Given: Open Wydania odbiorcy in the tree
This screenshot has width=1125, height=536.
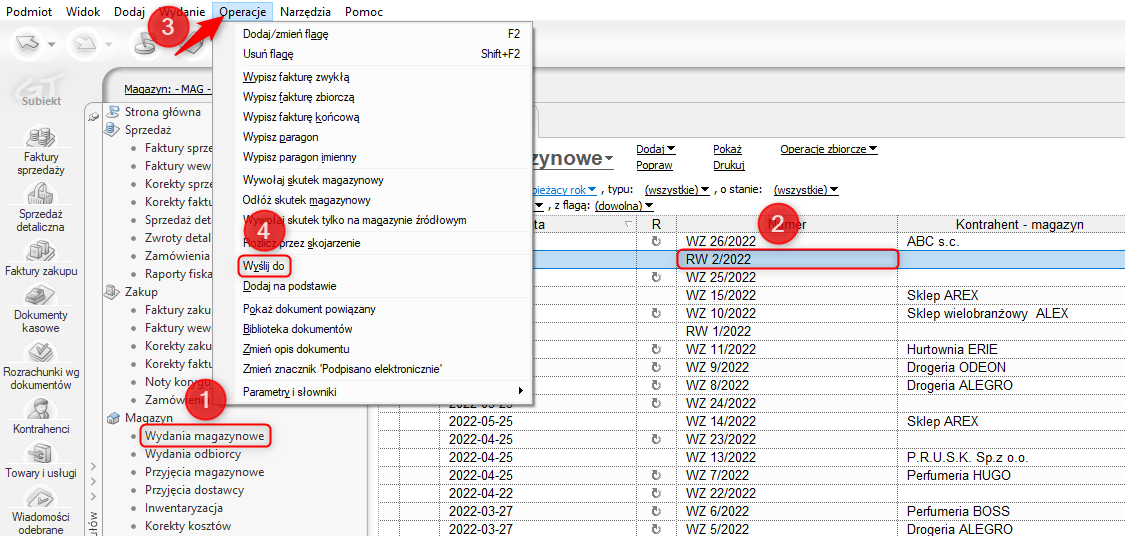Looking at the screenshot, I should [192, 454].
